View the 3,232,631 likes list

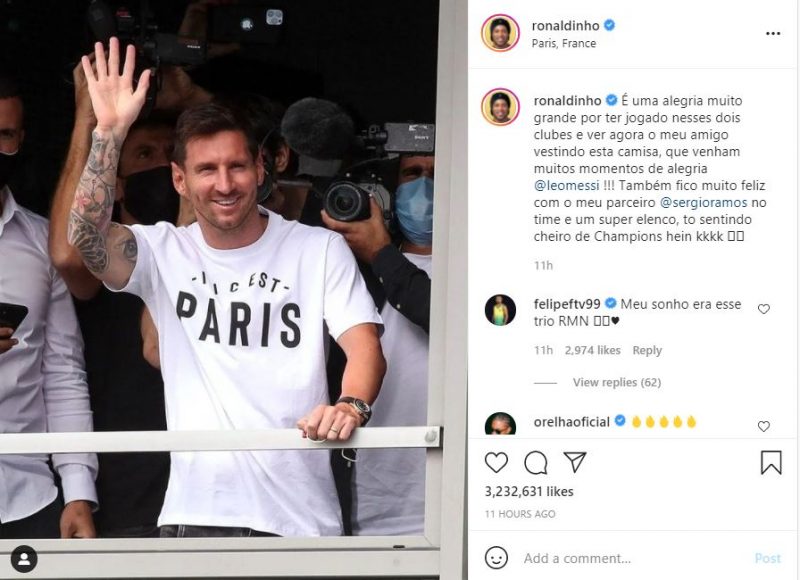pos(529,491)
